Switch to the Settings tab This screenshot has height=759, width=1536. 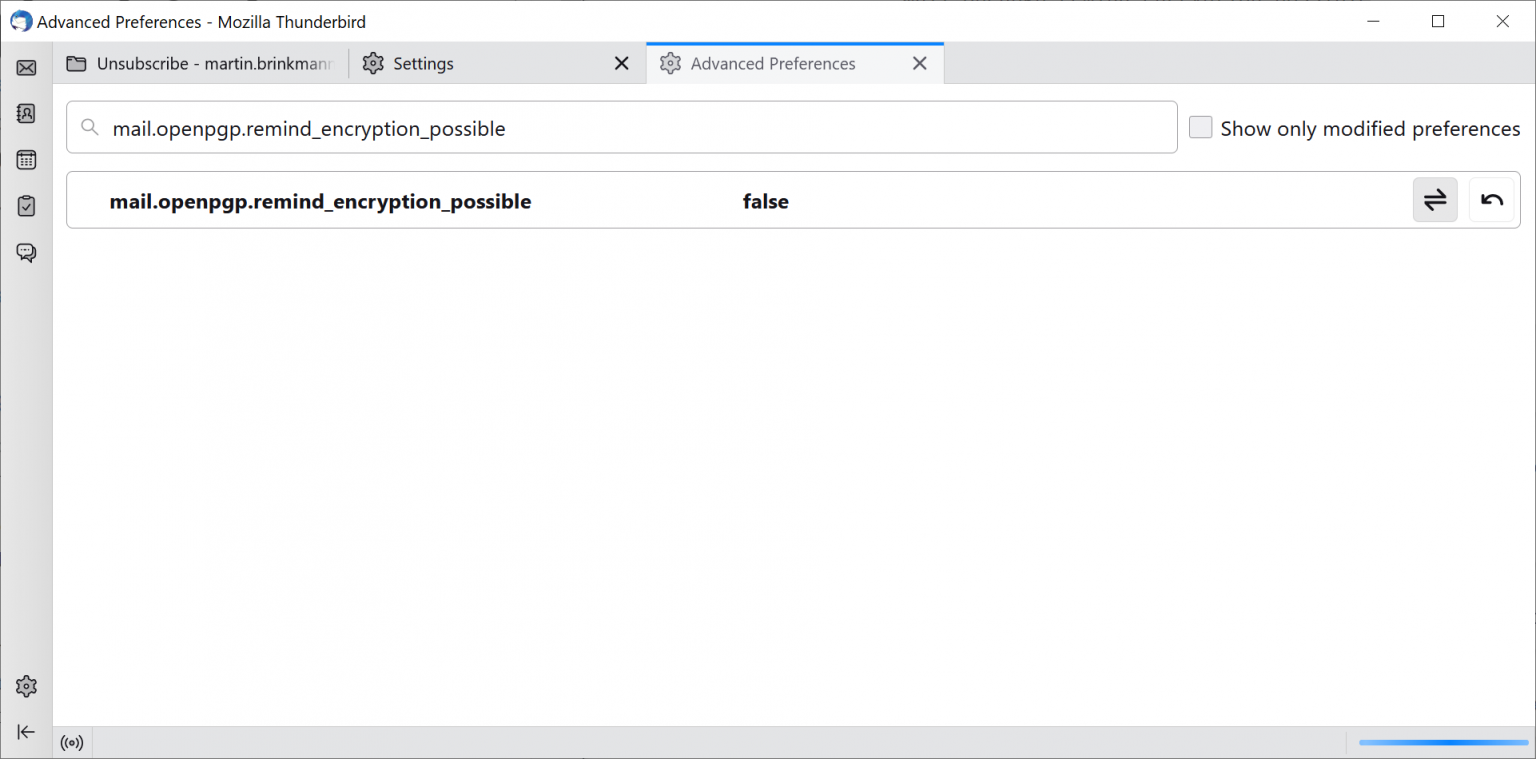pyautogui.click(x=422, y=63)
